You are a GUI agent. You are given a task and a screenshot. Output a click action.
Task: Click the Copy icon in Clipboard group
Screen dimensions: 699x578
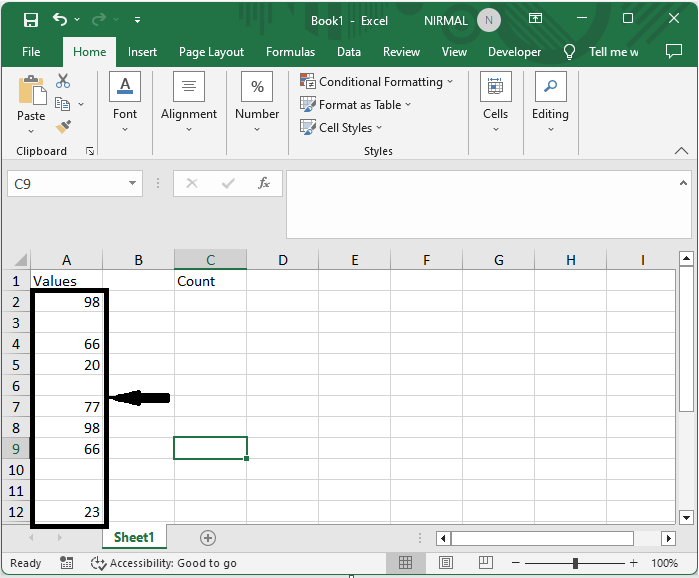63,104
